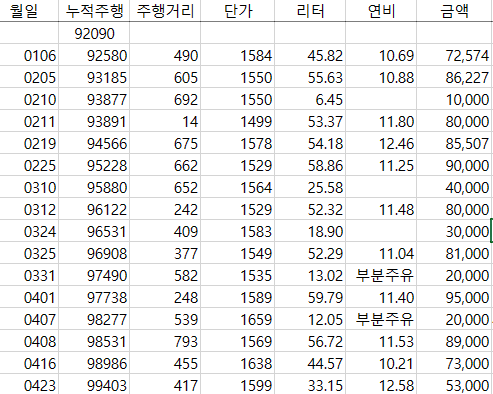Select the liters cell 18.90

coord(310,231)
